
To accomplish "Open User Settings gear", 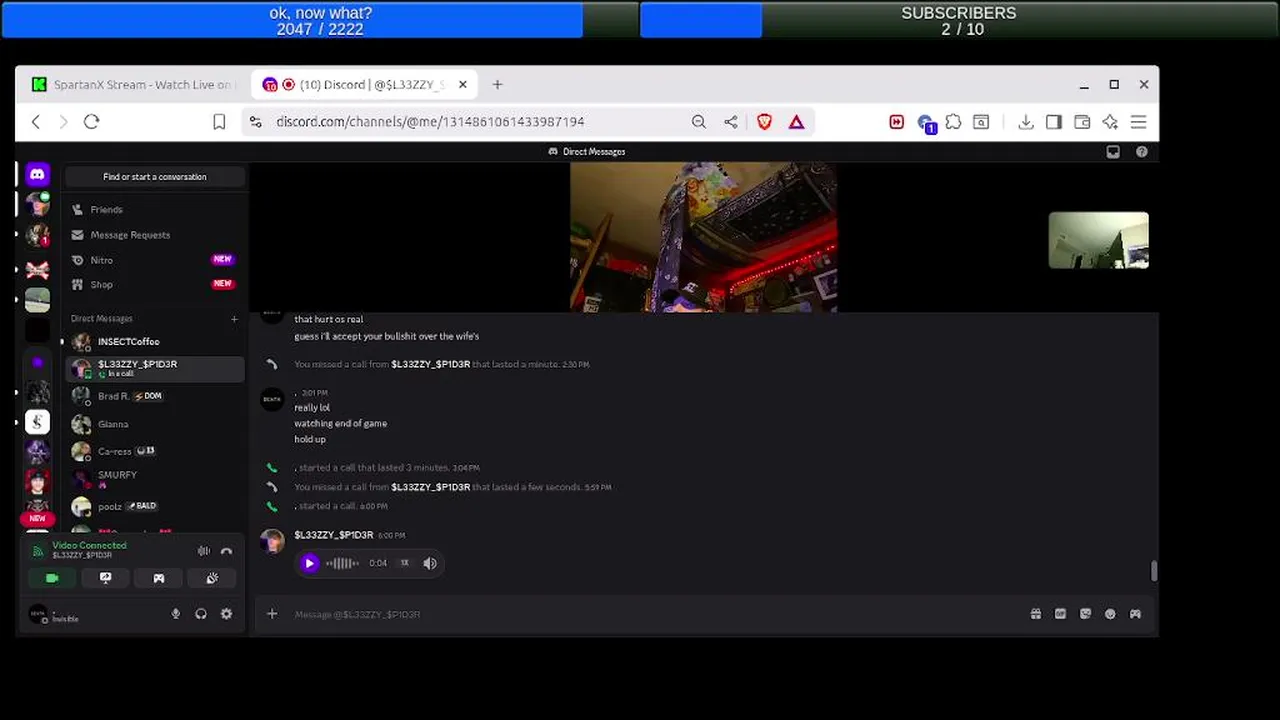I will coord(226,614).
